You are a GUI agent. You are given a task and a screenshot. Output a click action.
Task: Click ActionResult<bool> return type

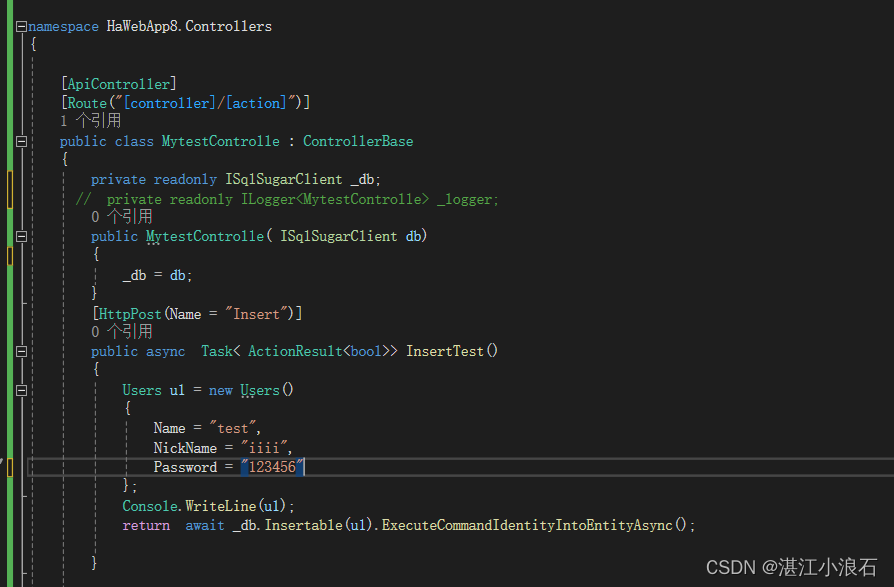tap(319, 352)
